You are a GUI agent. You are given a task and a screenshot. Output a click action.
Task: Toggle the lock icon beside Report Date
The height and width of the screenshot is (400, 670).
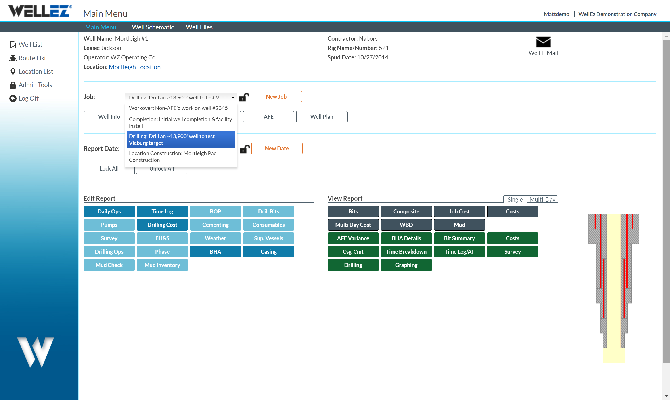tap(244, 149)
